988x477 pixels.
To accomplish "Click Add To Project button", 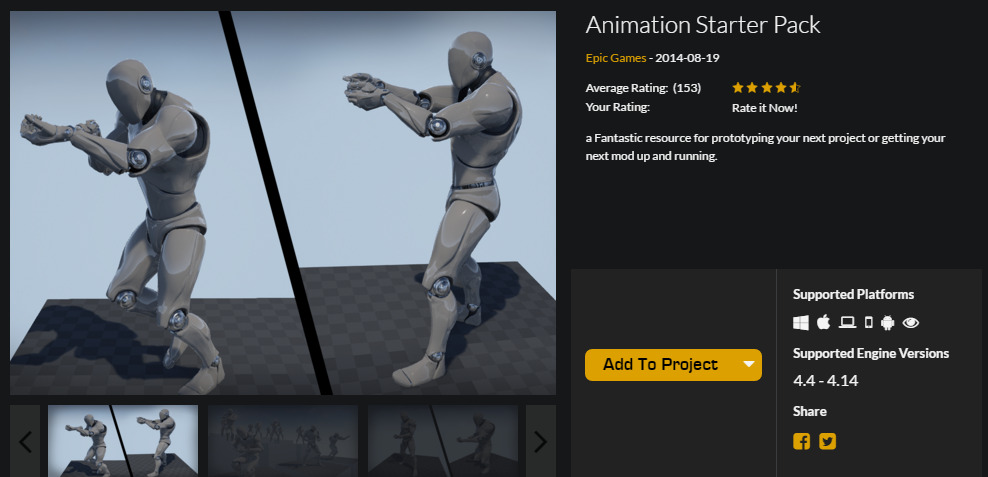I will [660, 365].
